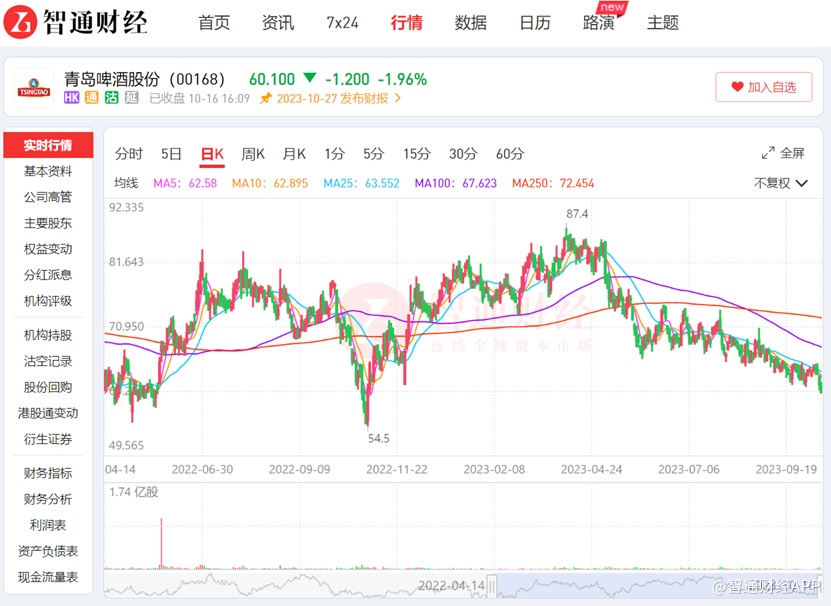Click the heart icon in 加入自选
This screenshot has height=606, width=831.
(x=737, y=86)
